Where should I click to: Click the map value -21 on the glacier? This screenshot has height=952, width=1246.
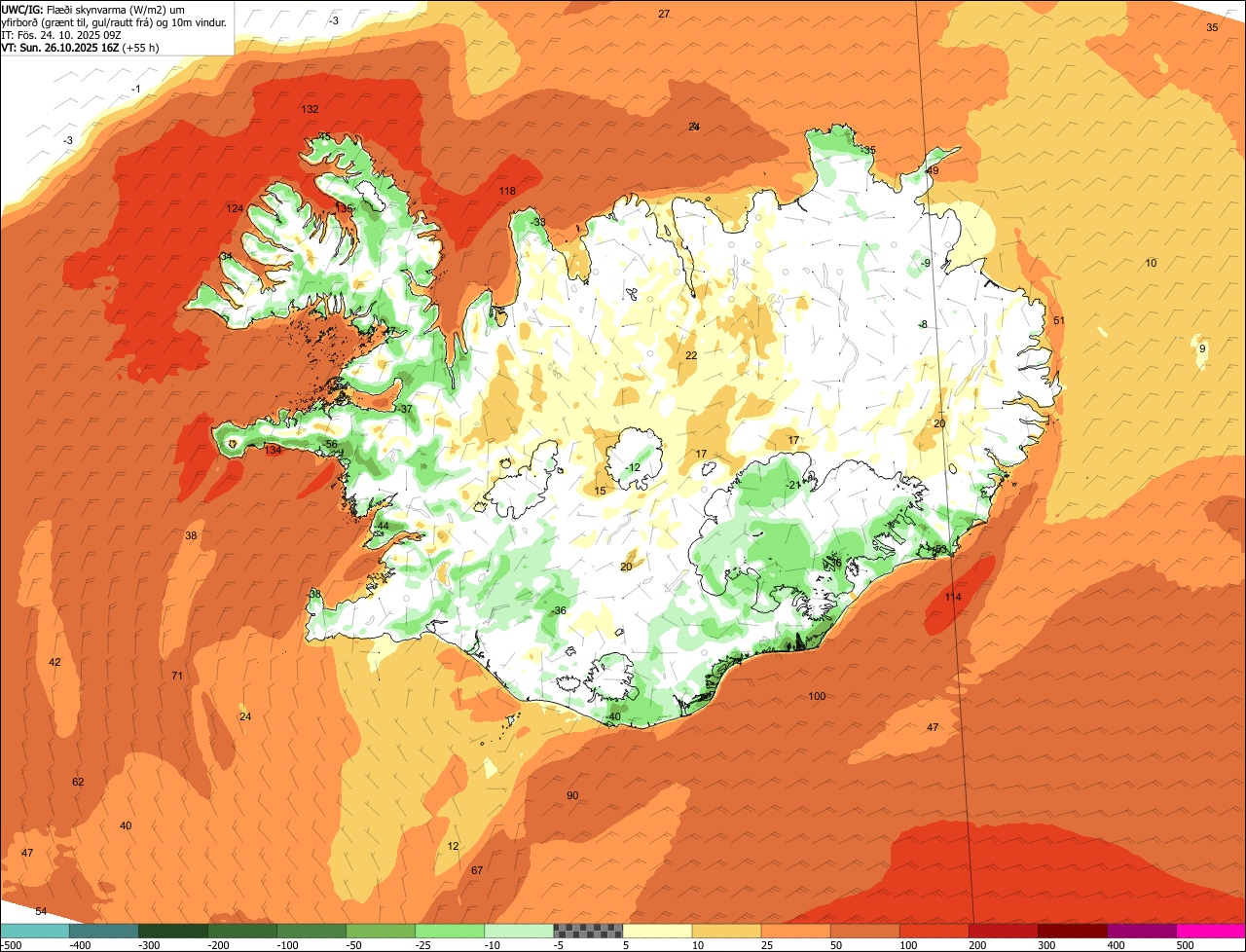793,486
